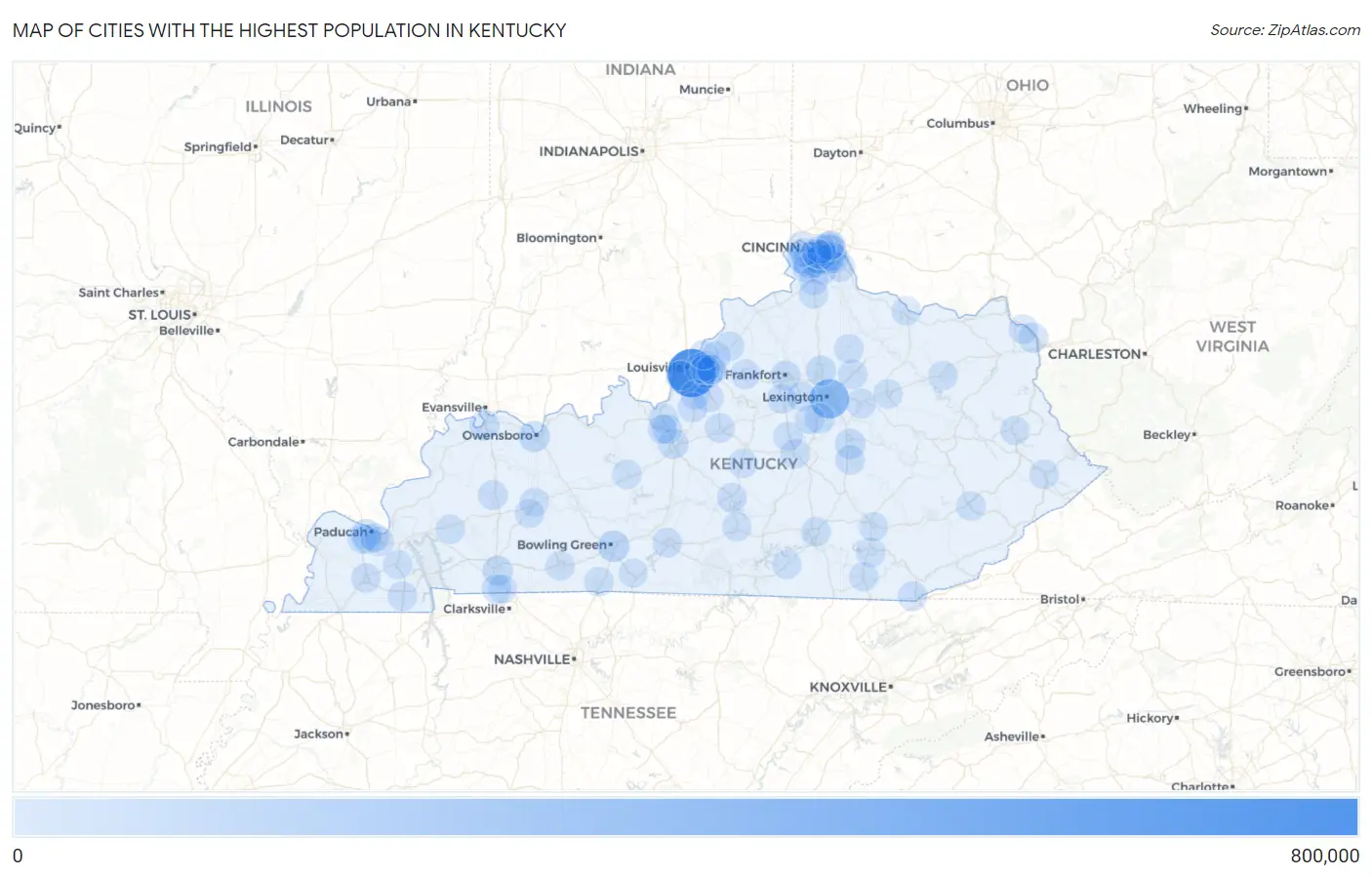Click the Urbana city label
Image resolution: width=1372 pixels, height=877 pixels.
pos(388,101)
